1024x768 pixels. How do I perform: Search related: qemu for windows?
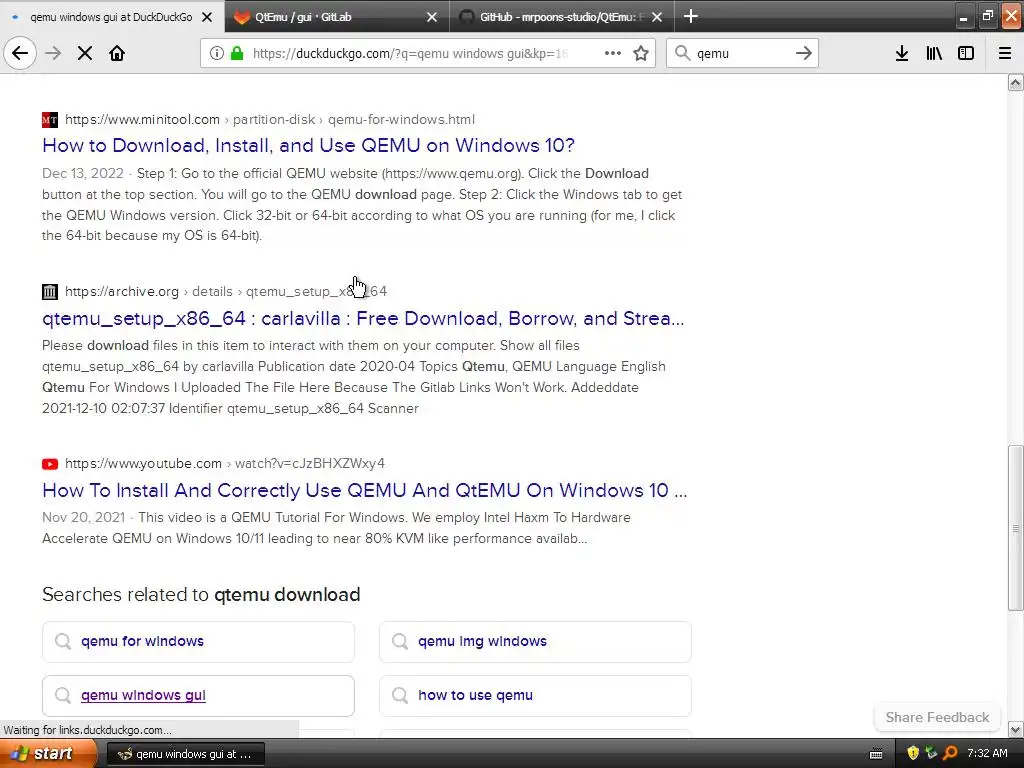tap(199, 641)
